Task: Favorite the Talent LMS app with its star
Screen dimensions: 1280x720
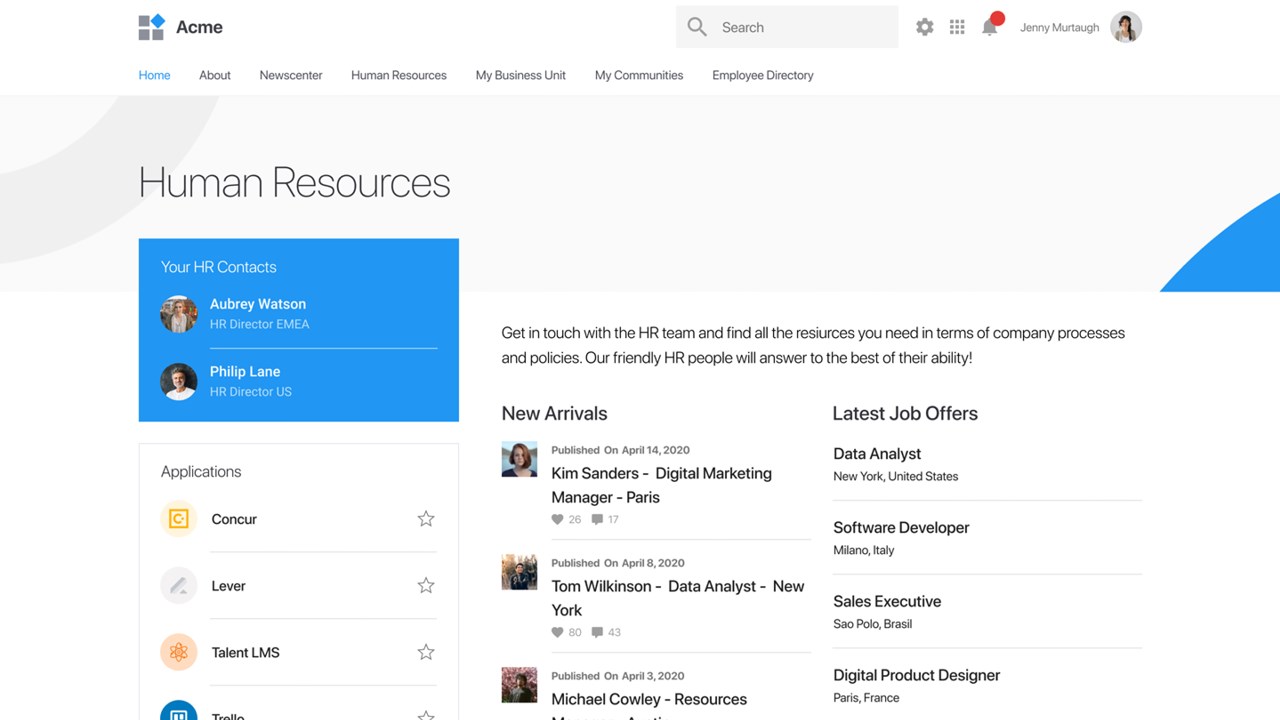Action: (x=426, y=652)
